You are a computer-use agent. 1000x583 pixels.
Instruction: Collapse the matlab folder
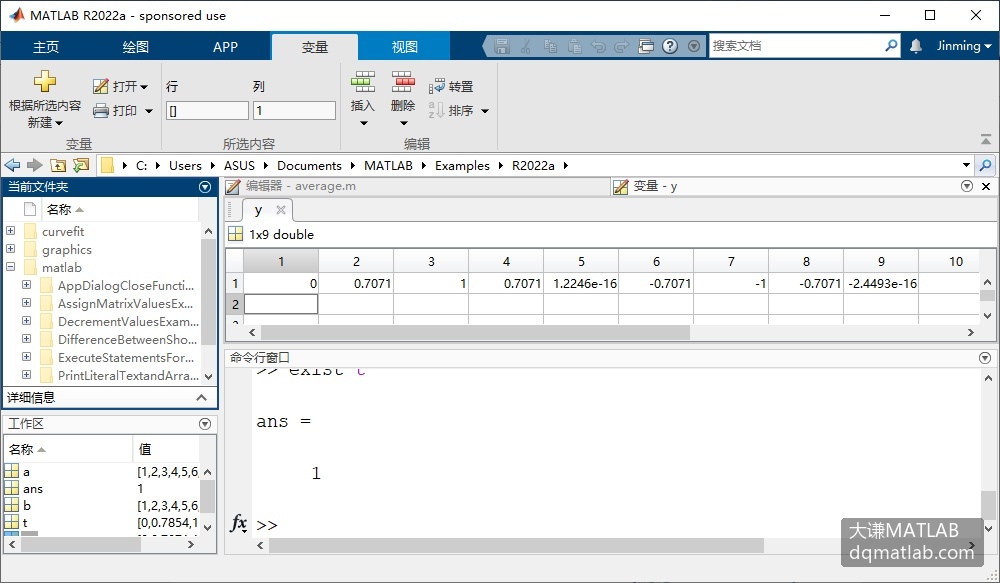(10, 267)
